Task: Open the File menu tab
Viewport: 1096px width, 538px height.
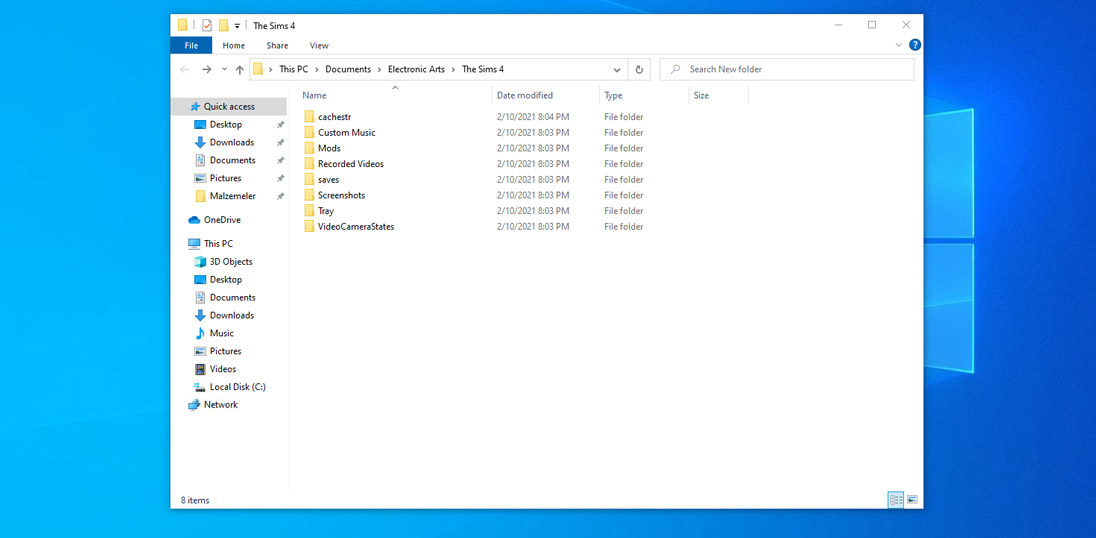Action: [x=191, y=45]
